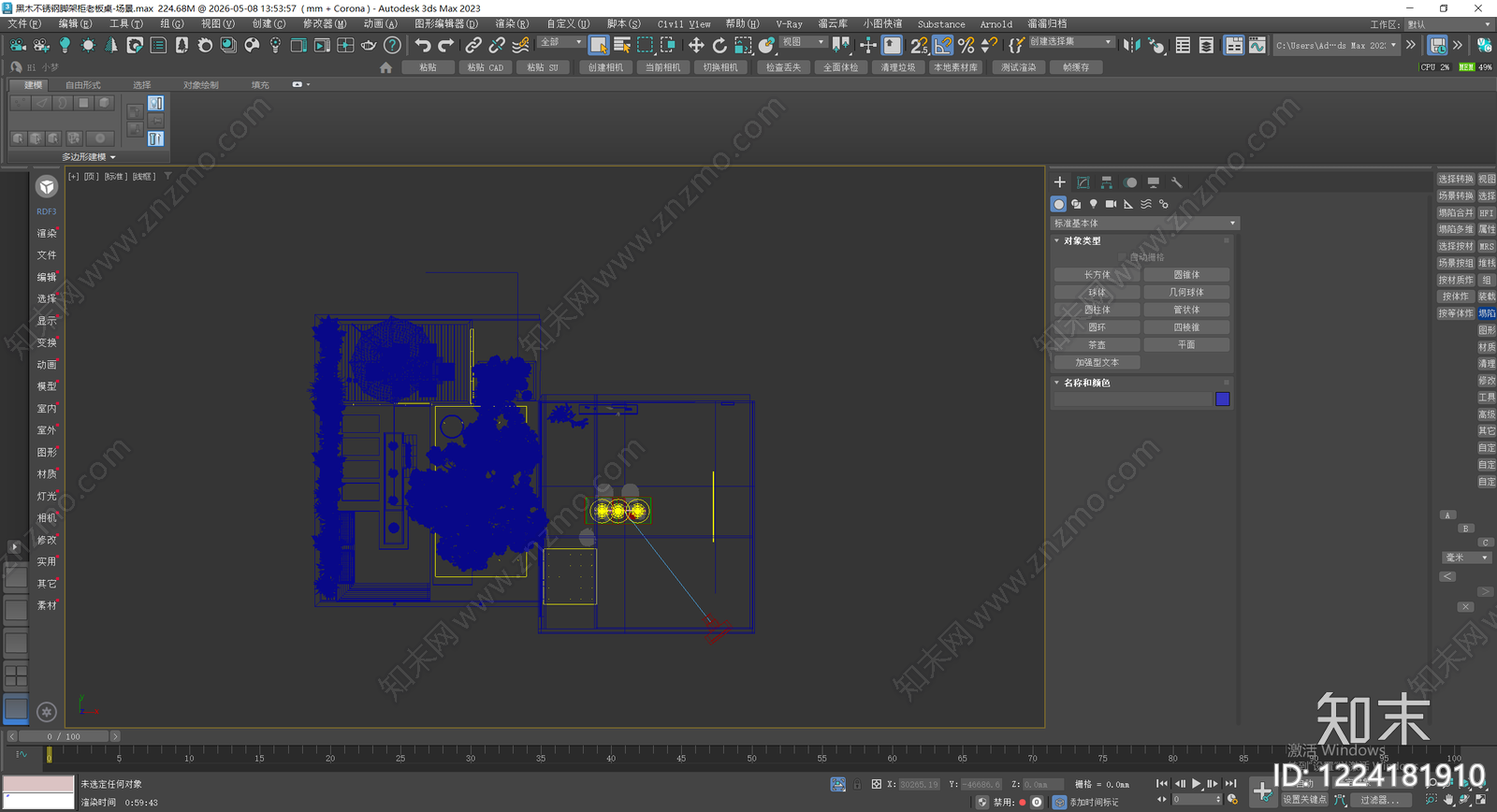Open the Arnold menu
This screenshot has width=1497, height=812.
pos(996,24)
